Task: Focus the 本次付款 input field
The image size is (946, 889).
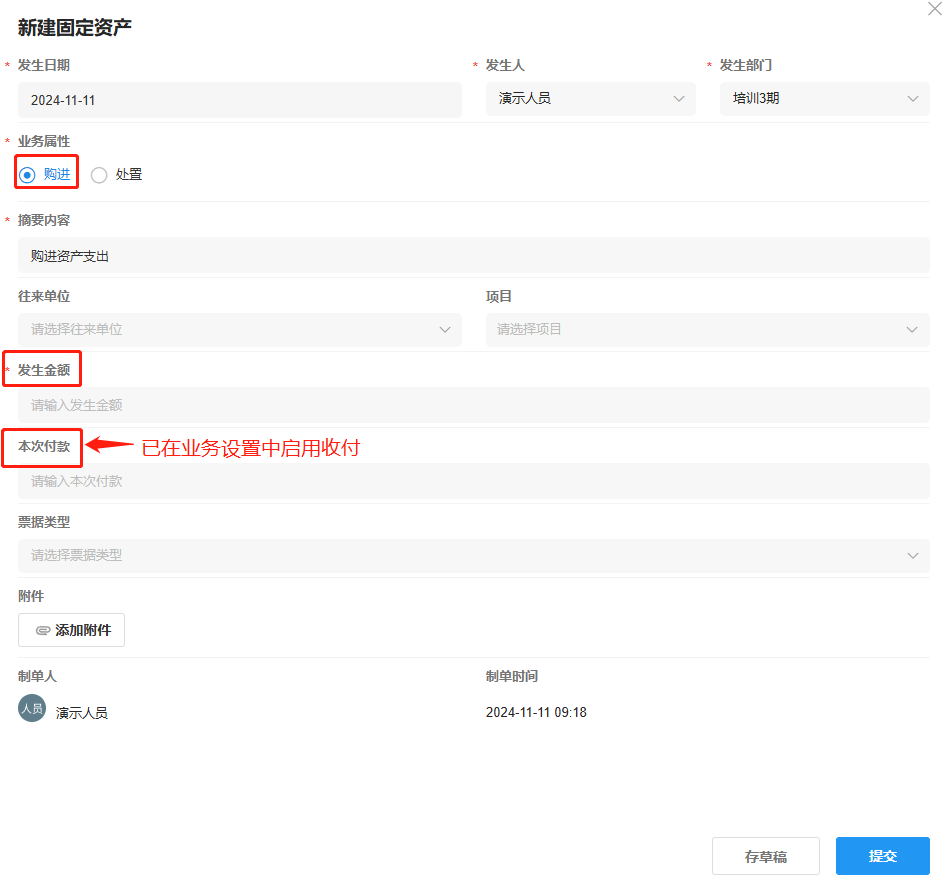Action: pyautogui.click(x=473, y=481)
